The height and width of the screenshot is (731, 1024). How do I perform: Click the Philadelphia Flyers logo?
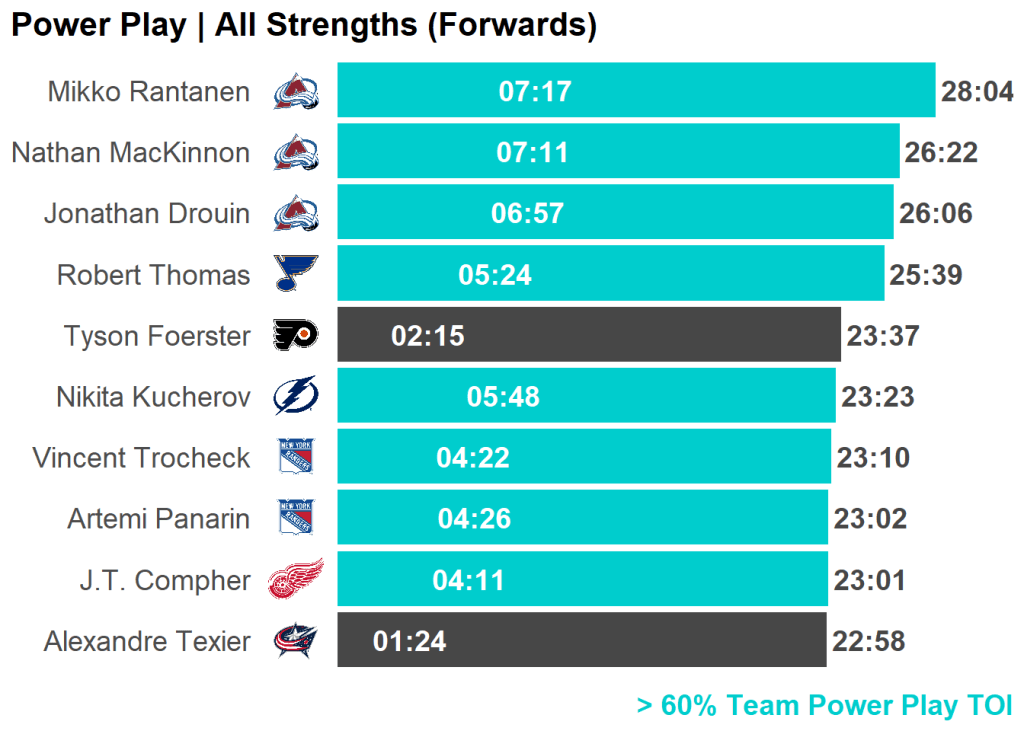point(296,336)
